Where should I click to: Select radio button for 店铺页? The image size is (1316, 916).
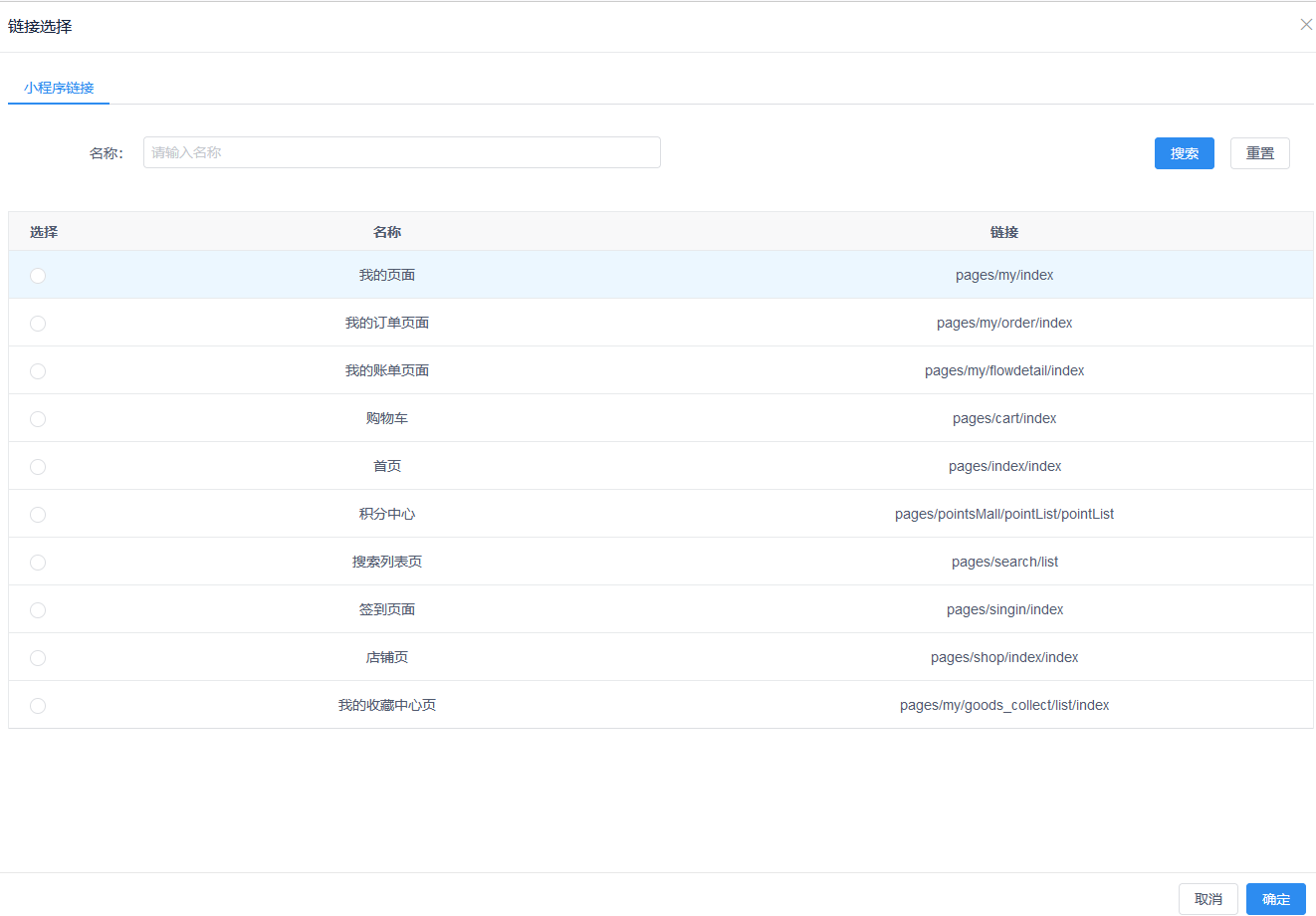point(38,658)
